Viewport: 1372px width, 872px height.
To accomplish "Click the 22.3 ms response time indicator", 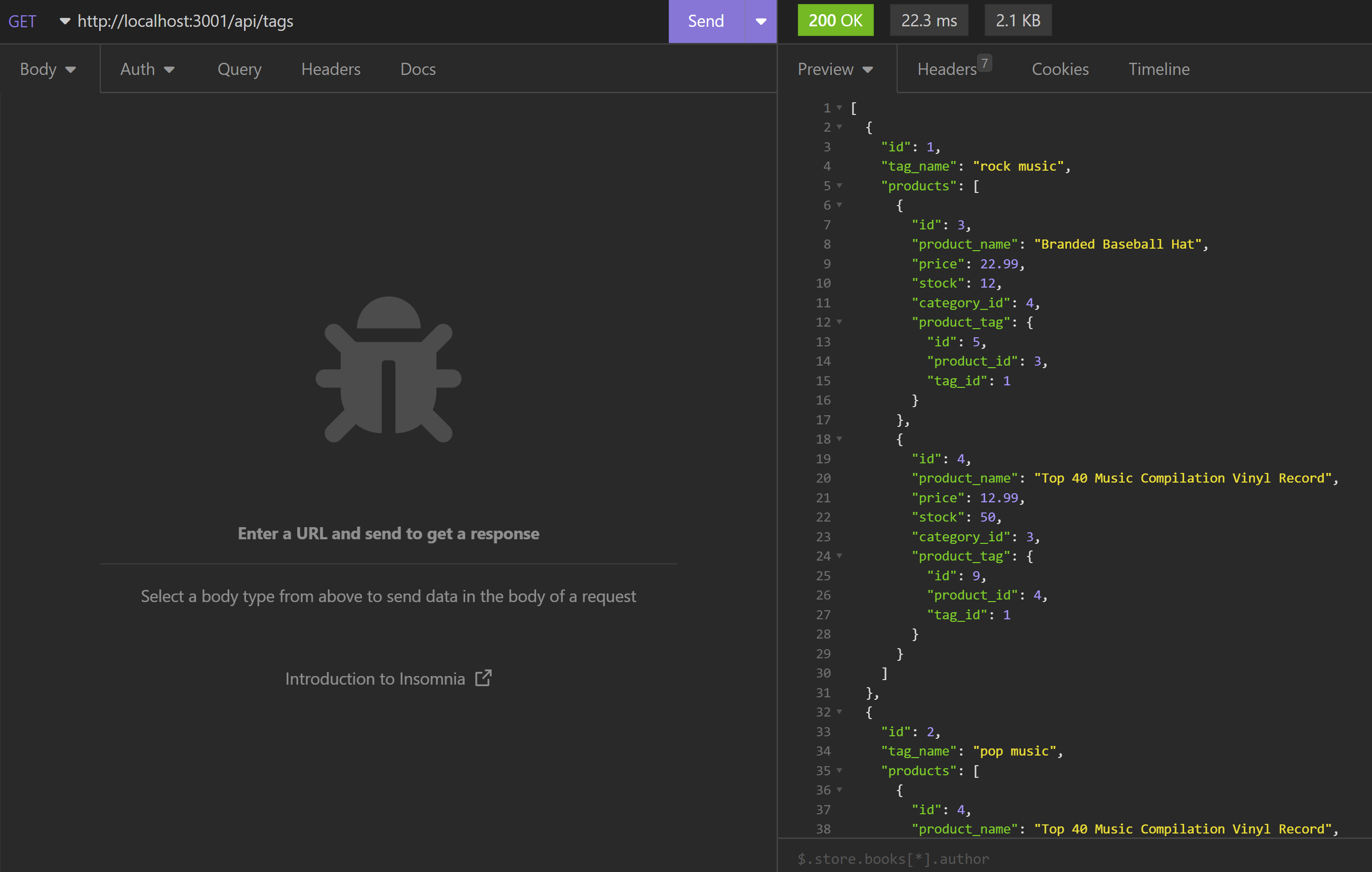I will (x=929, y=20).
